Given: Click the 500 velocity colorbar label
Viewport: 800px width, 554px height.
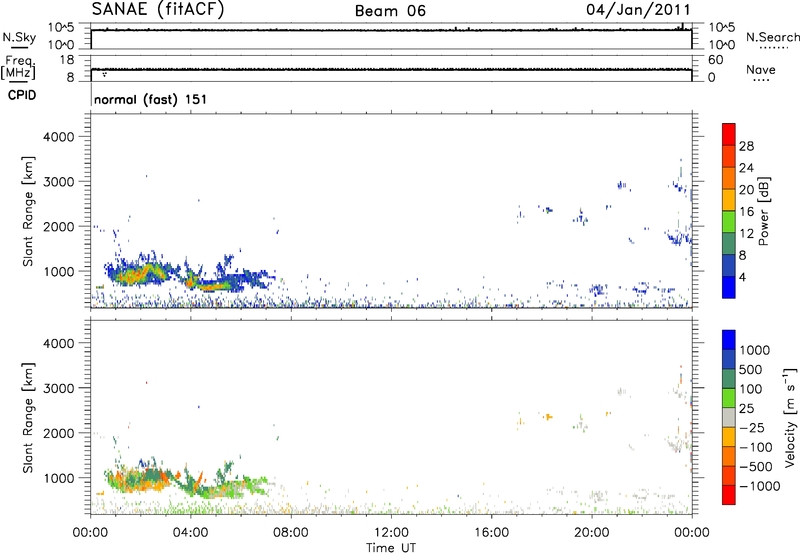Looking at the screenshot, I should click(x=752, y=370).
